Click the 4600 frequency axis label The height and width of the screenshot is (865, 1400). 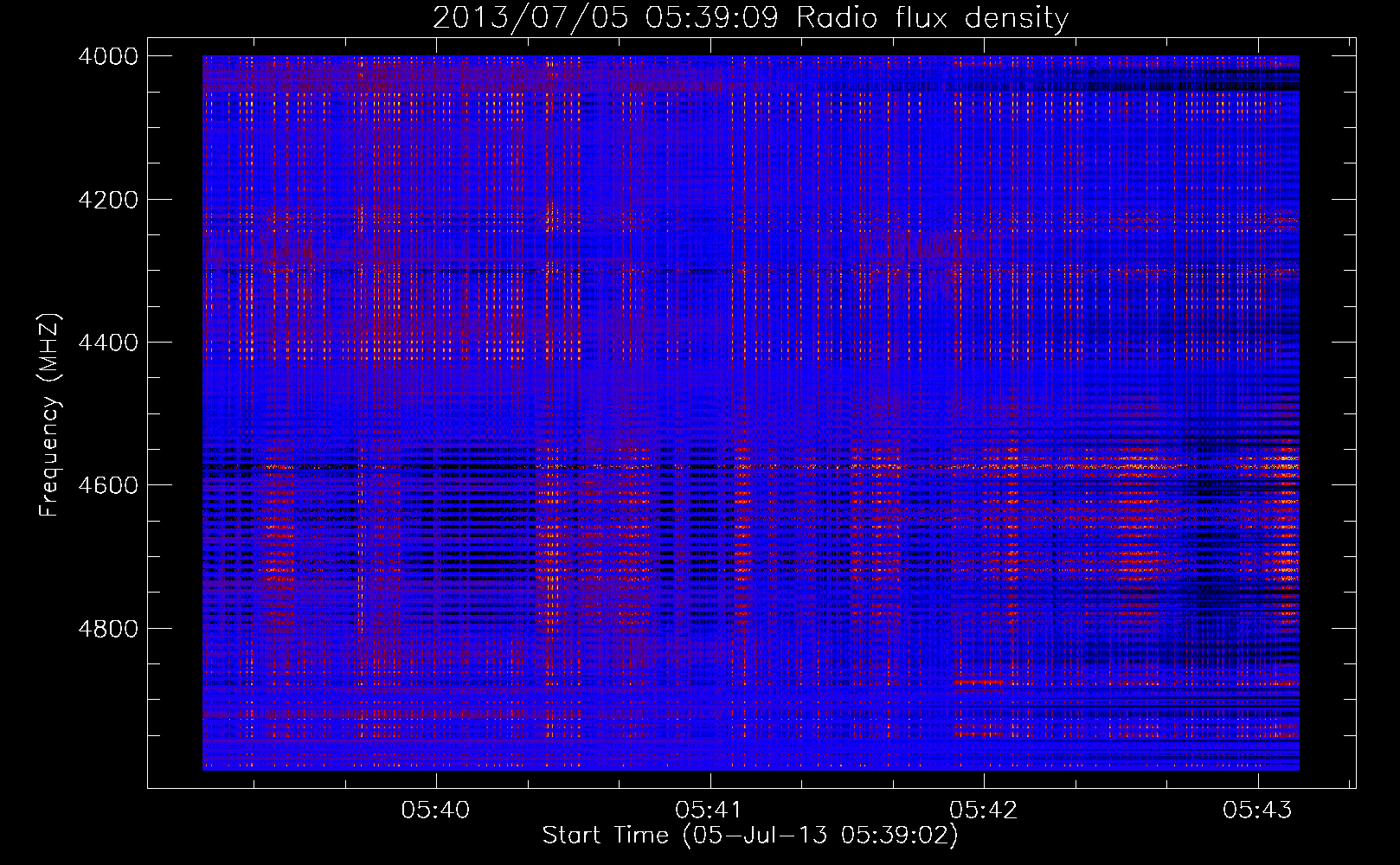coord(108,485)
